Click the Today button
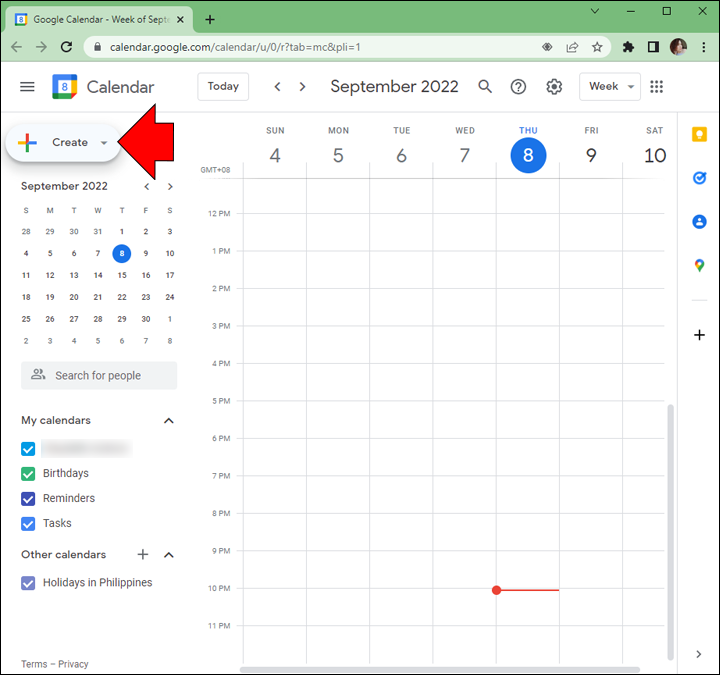 click(223, 86)
